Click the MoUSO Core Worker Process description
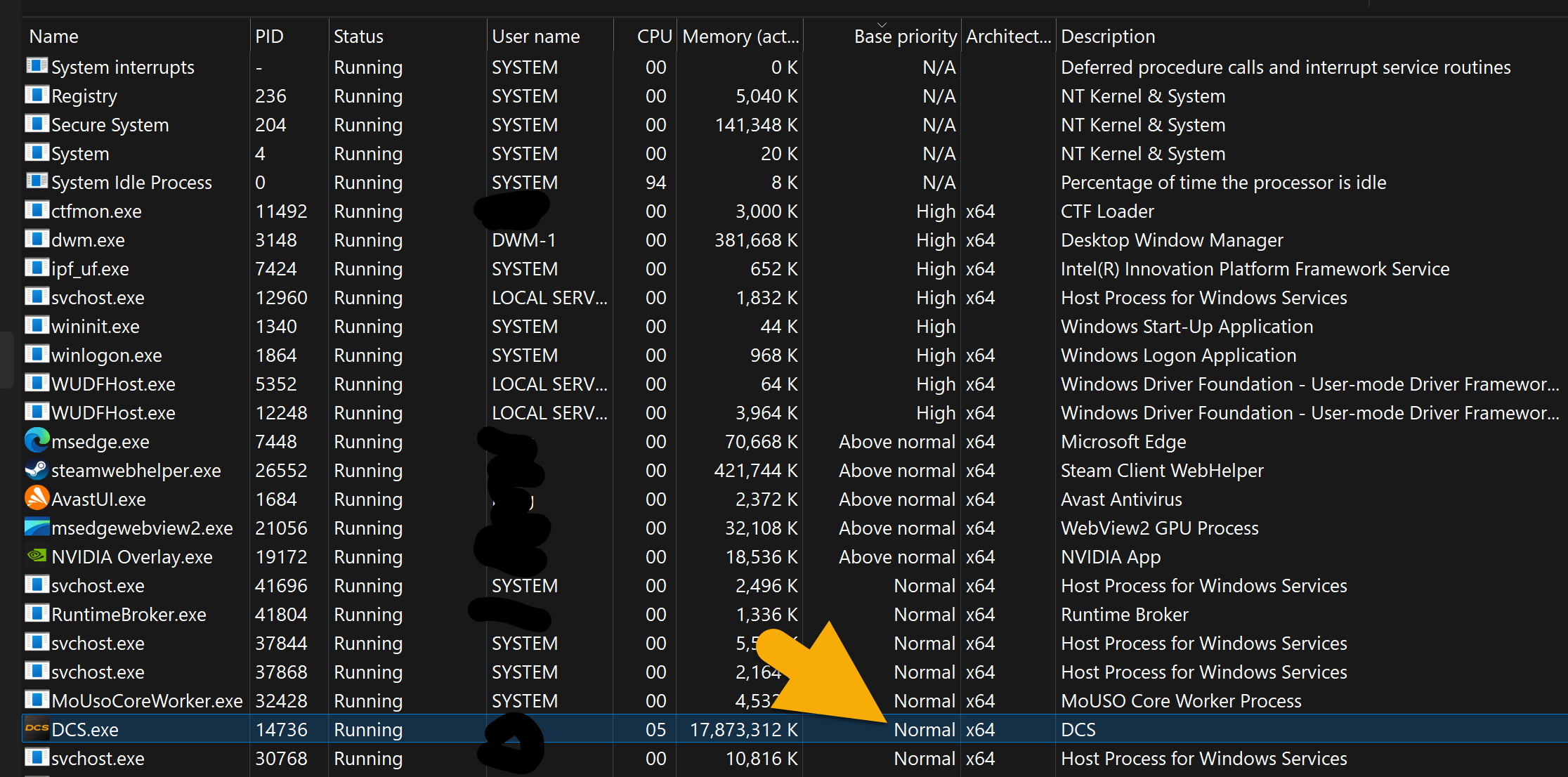The height and width of the screenshot is (777, 1568). click(x=1181, y=701)
